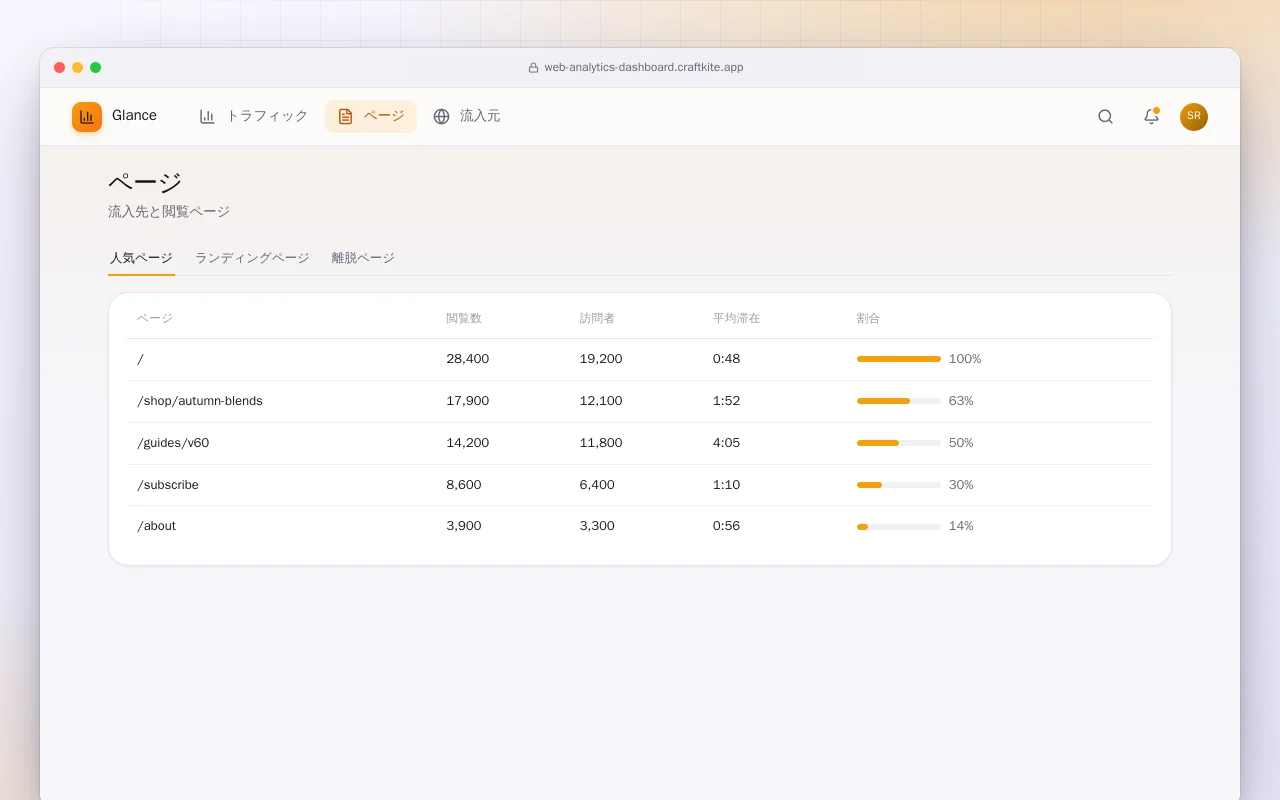Click the 63% share label
Screen dimensions: 1280x800
[x=961, y=401]
